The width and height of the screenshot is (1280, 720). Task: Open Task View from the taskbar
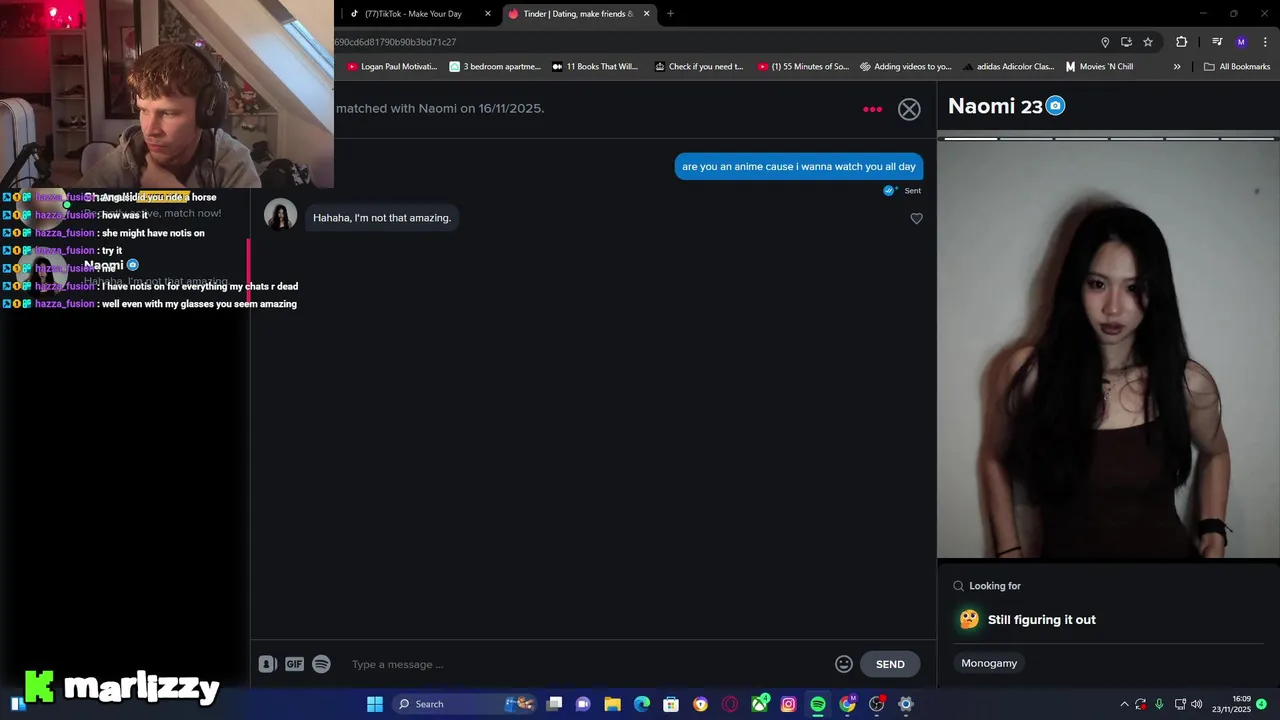tap(554, 704)
